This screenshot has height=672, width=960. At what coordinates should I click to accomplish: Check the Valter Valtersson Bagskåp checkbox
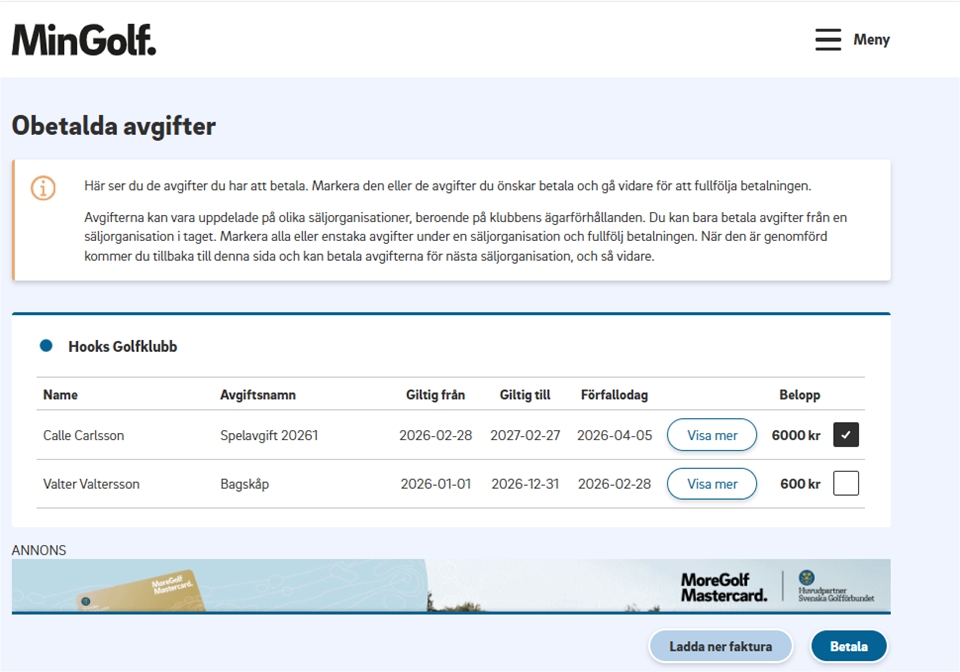pyautogui.click(x=846, y=484)
